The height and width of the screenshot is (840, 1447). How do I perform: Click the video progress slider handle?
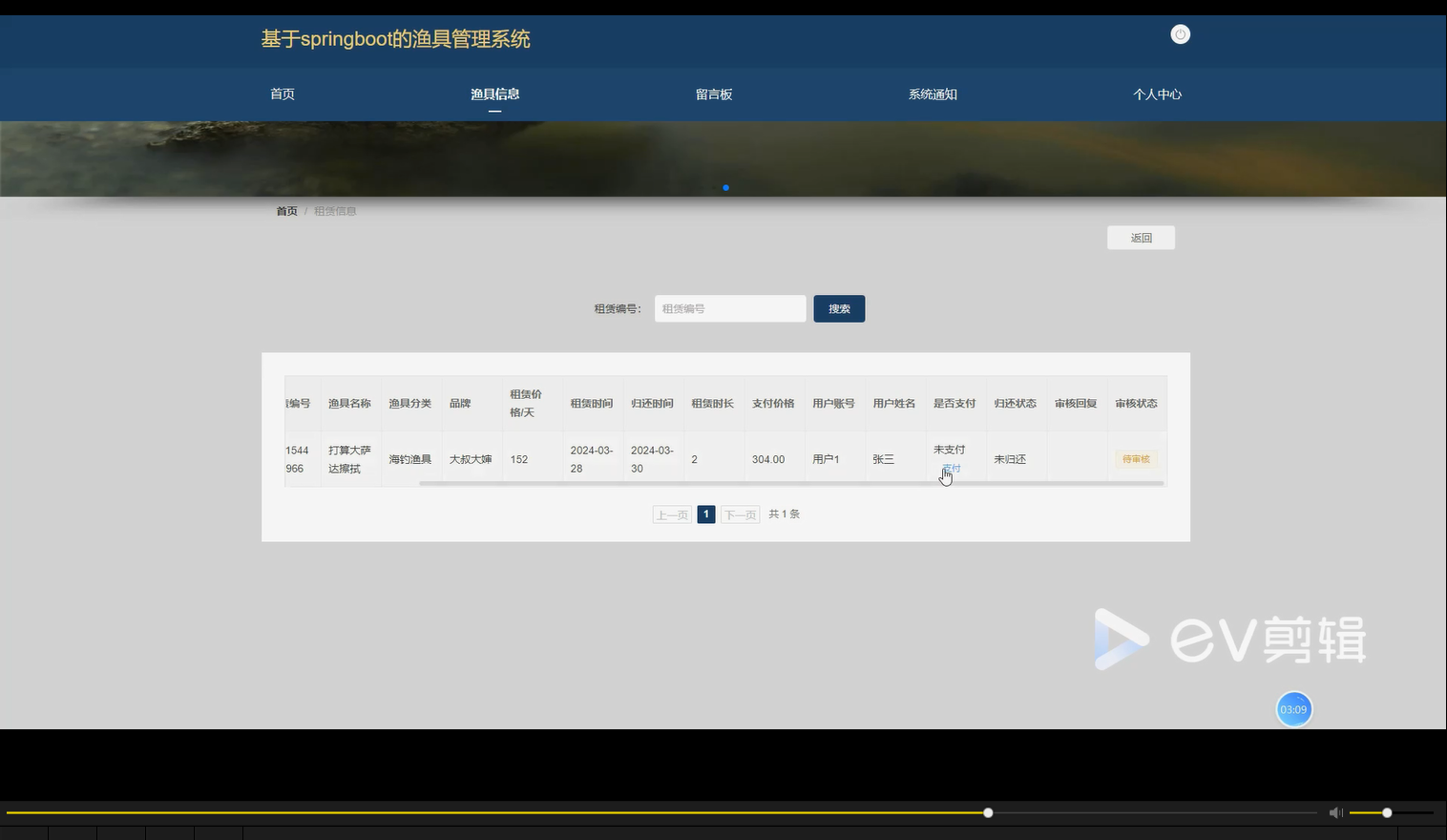(988, 812)
